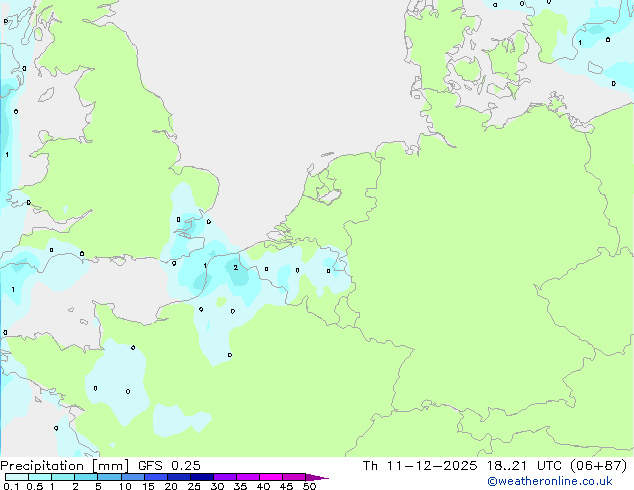
Task: Click the legend scale label "0.1"
Action: tap(11, 486)
